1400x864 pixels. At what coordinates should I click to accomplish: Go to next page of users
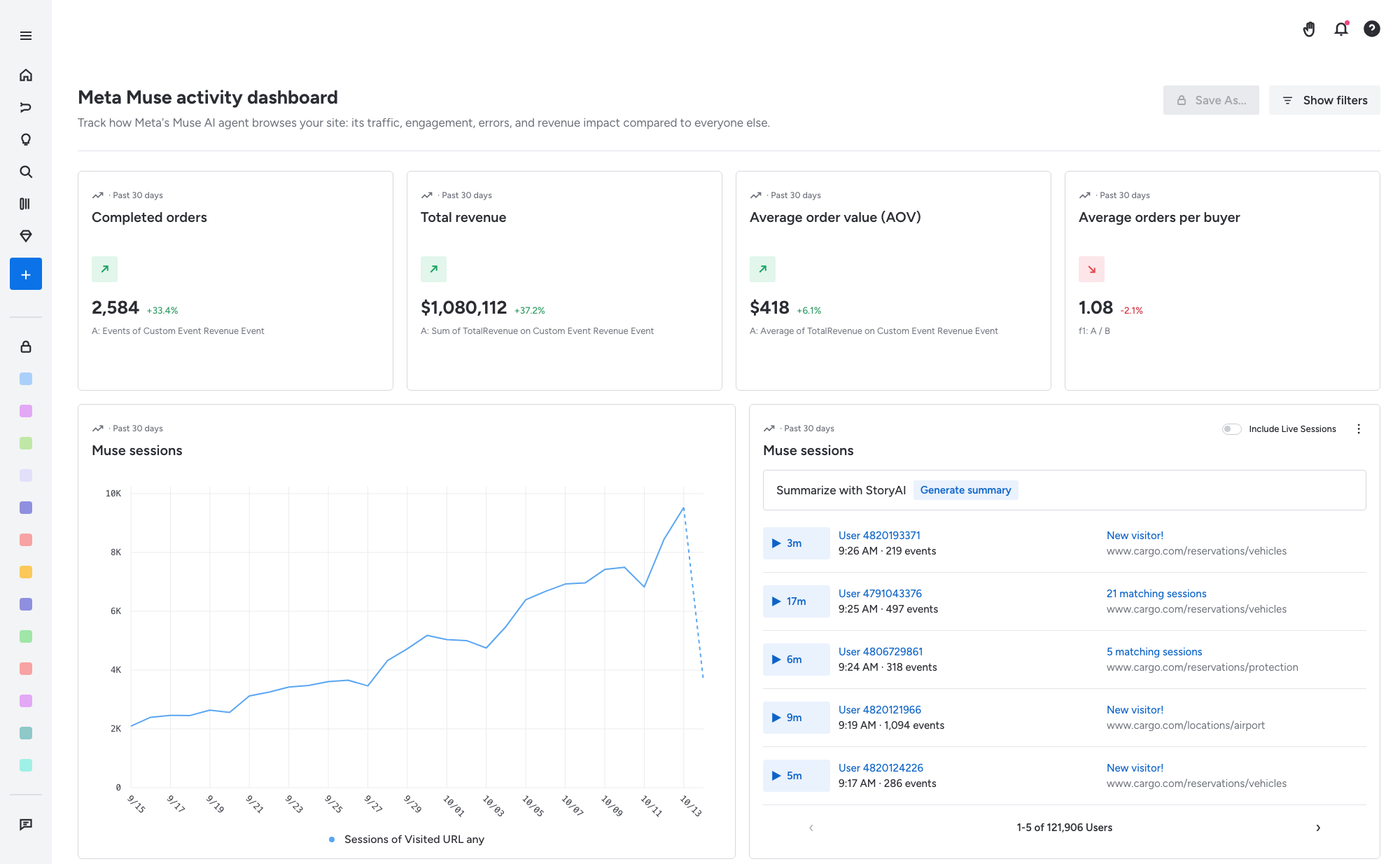tap(1318, 828)
